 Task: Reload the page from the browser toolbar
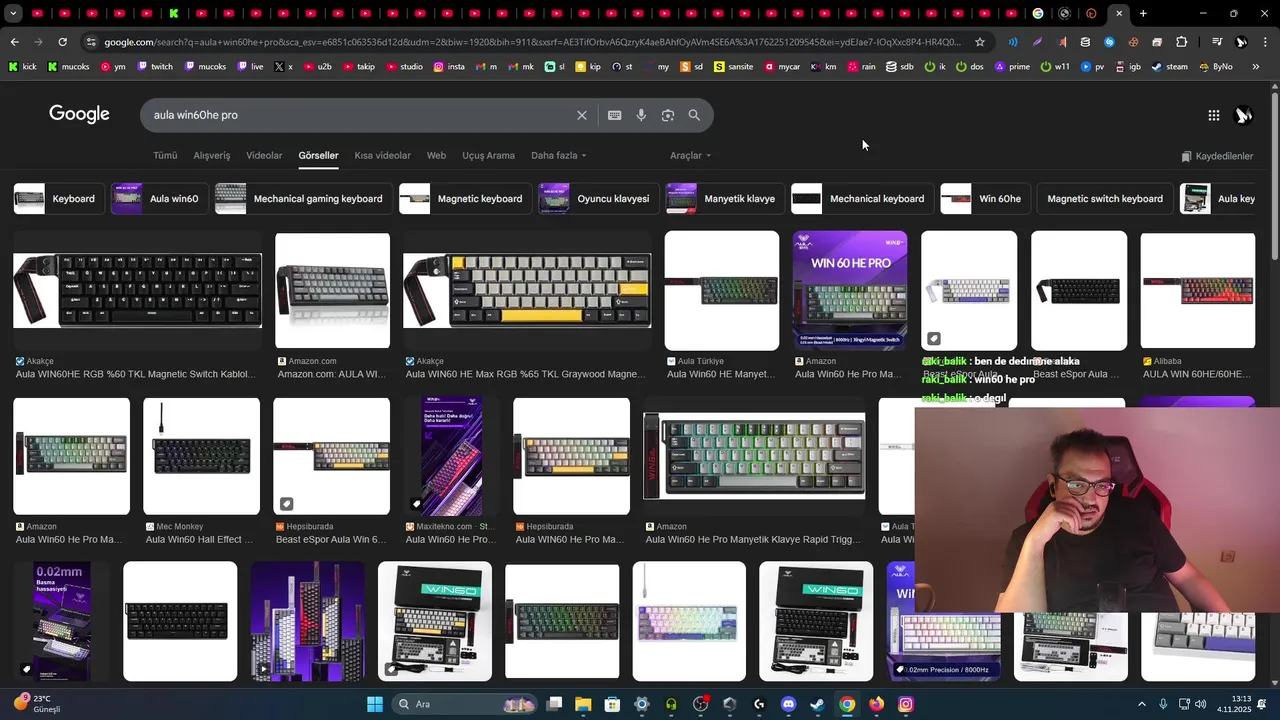tap(62, 42)
